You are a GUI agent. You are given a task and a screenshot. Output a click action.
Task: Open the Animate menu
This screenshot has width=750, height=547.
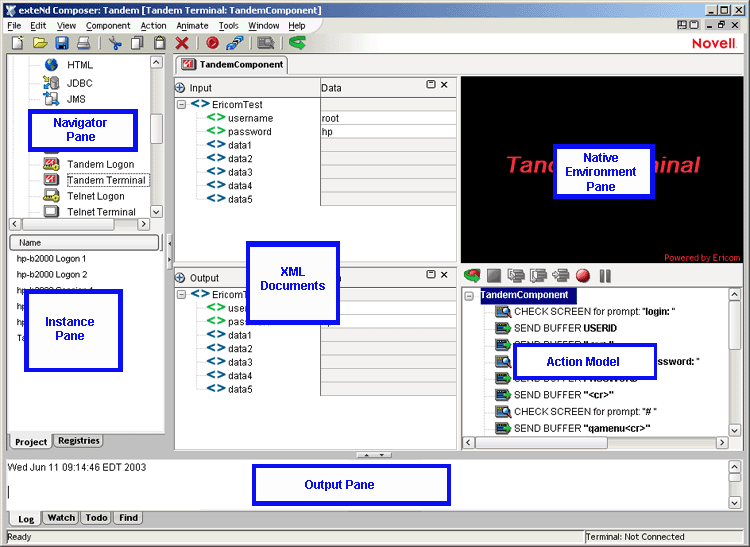(192, 25)
